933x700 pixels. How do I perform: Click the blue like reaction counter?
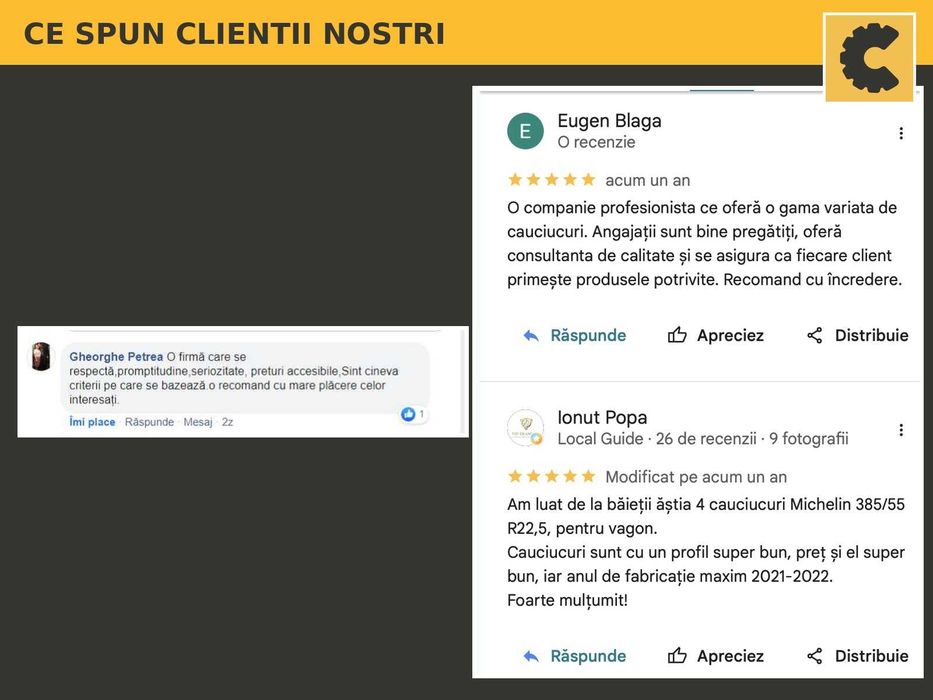point(413,414)
